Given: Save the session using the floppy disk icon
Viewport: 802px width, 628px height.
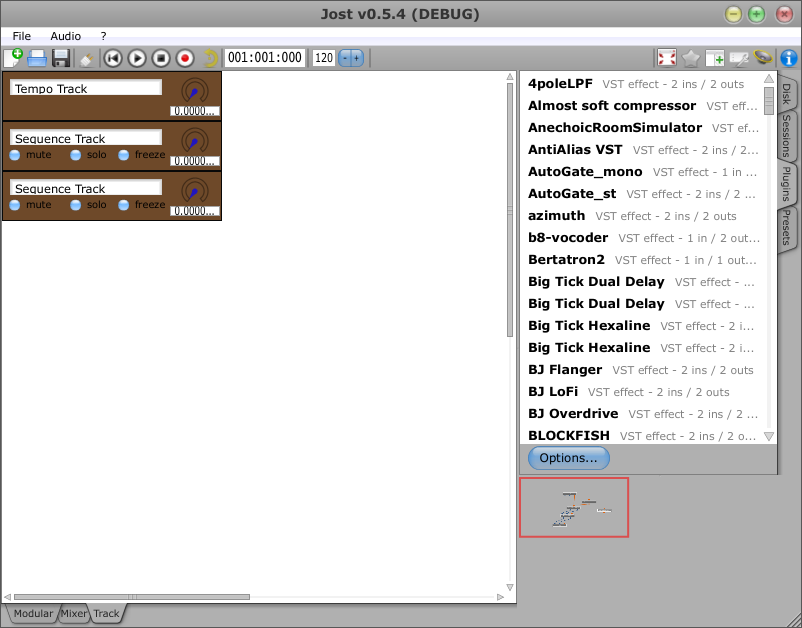Looking at the screenshot, I should coord(61,58).
